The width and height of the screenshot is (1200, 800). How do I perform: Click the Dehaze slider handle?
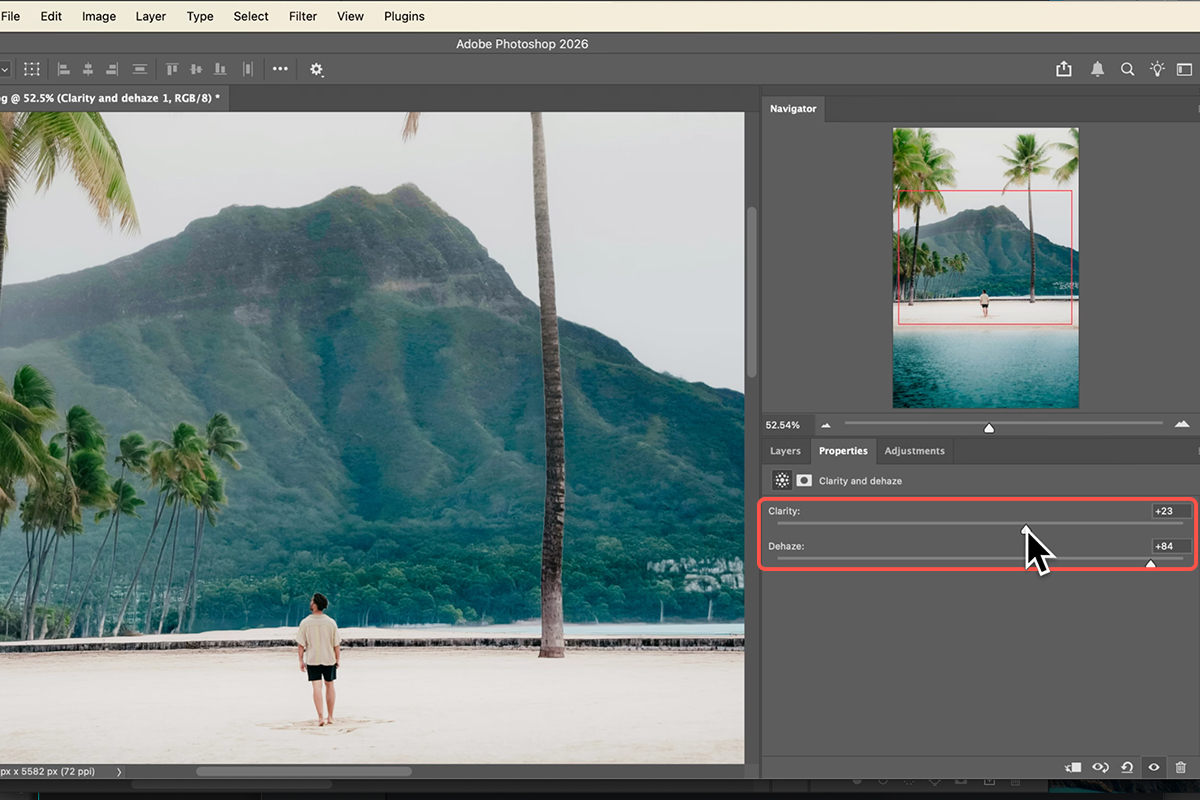click(1150, 564)
